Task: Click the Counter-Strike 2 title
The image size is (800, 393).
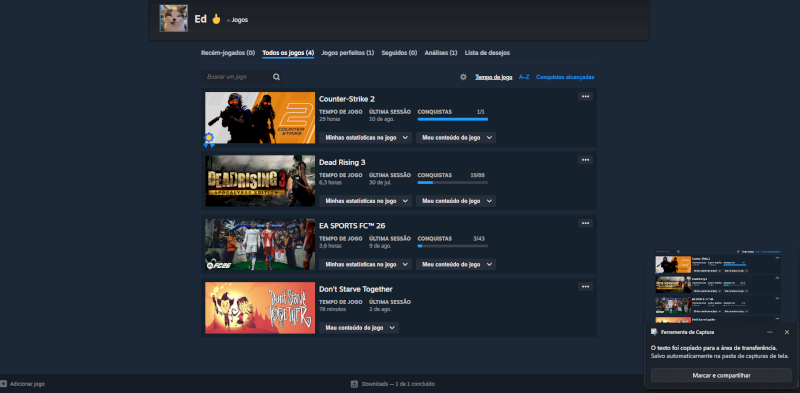Action: [347, 99]
